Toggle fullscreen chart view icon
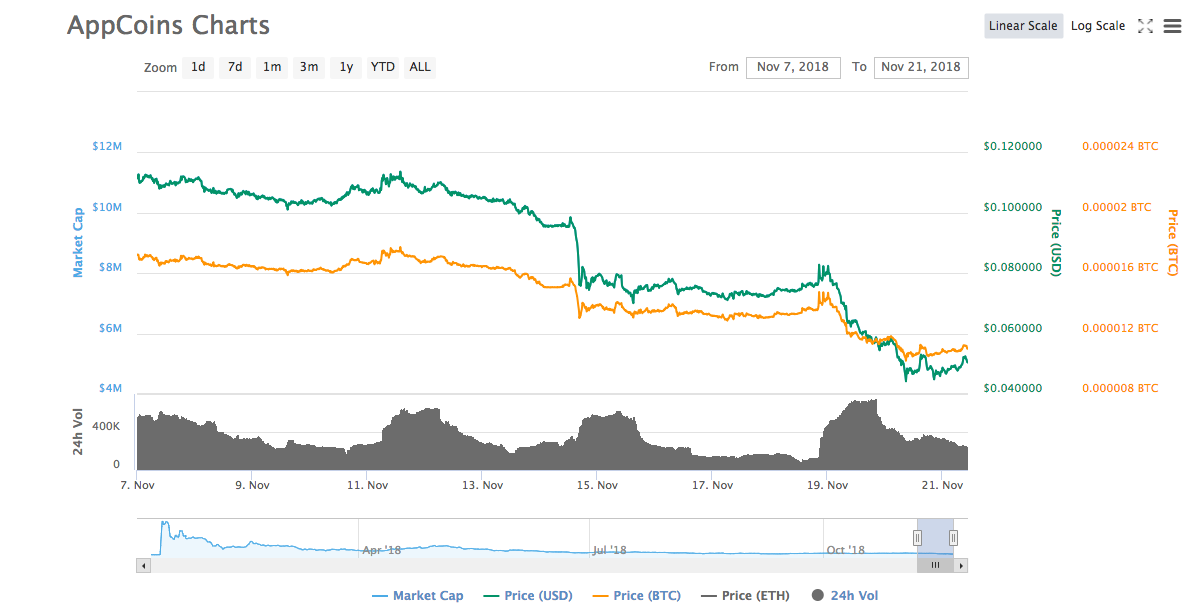Viewport: 1196px width, 607px height. tap(1145, 26)
